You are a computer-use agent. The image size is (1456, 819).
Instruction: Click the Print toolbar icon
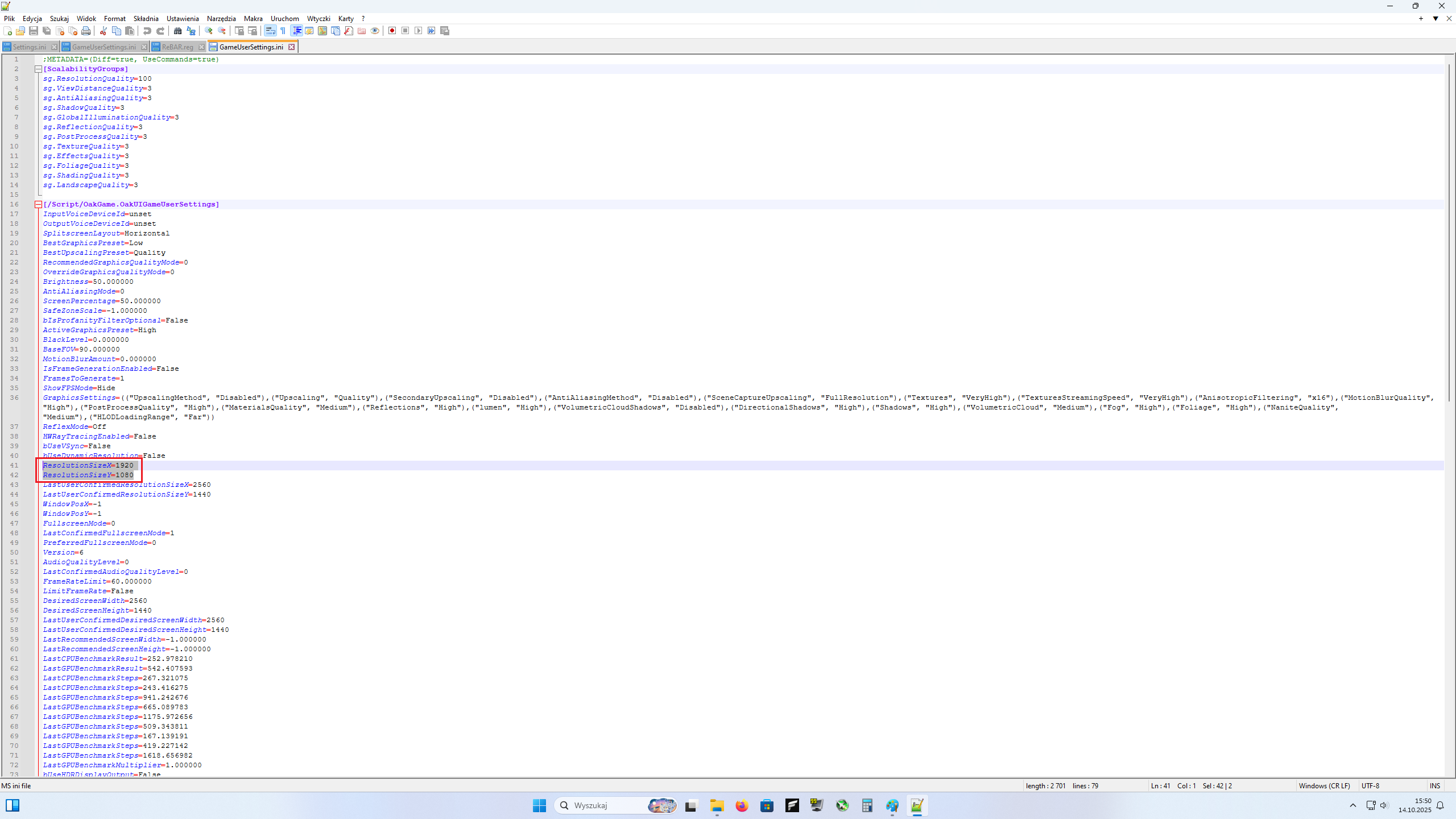86,31
